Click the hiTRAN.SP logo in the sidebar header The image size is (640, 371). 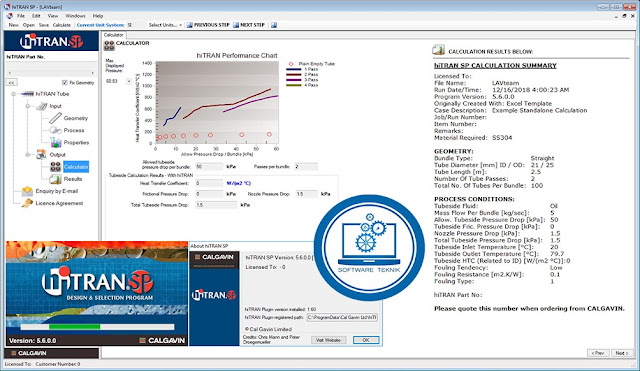(51, 41)
